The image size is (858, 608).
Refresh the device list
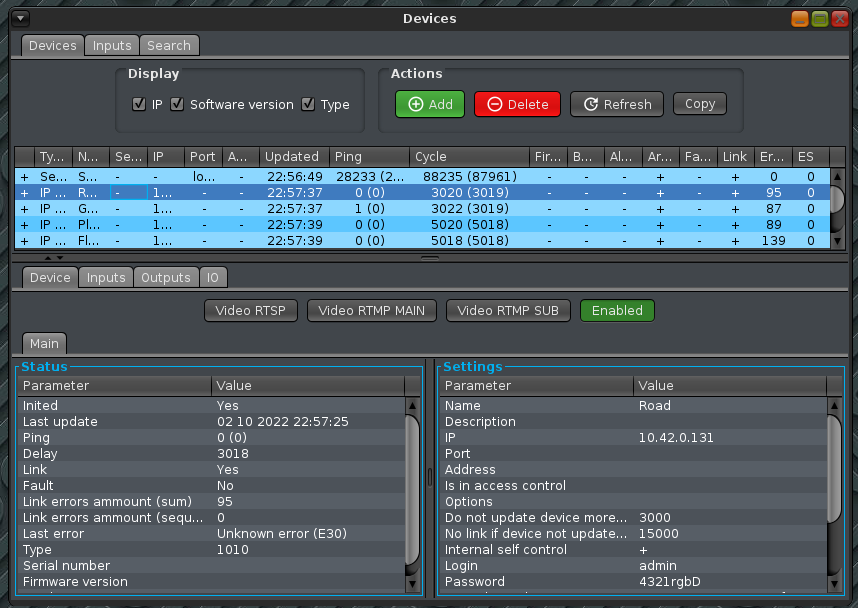coord(617,104)
